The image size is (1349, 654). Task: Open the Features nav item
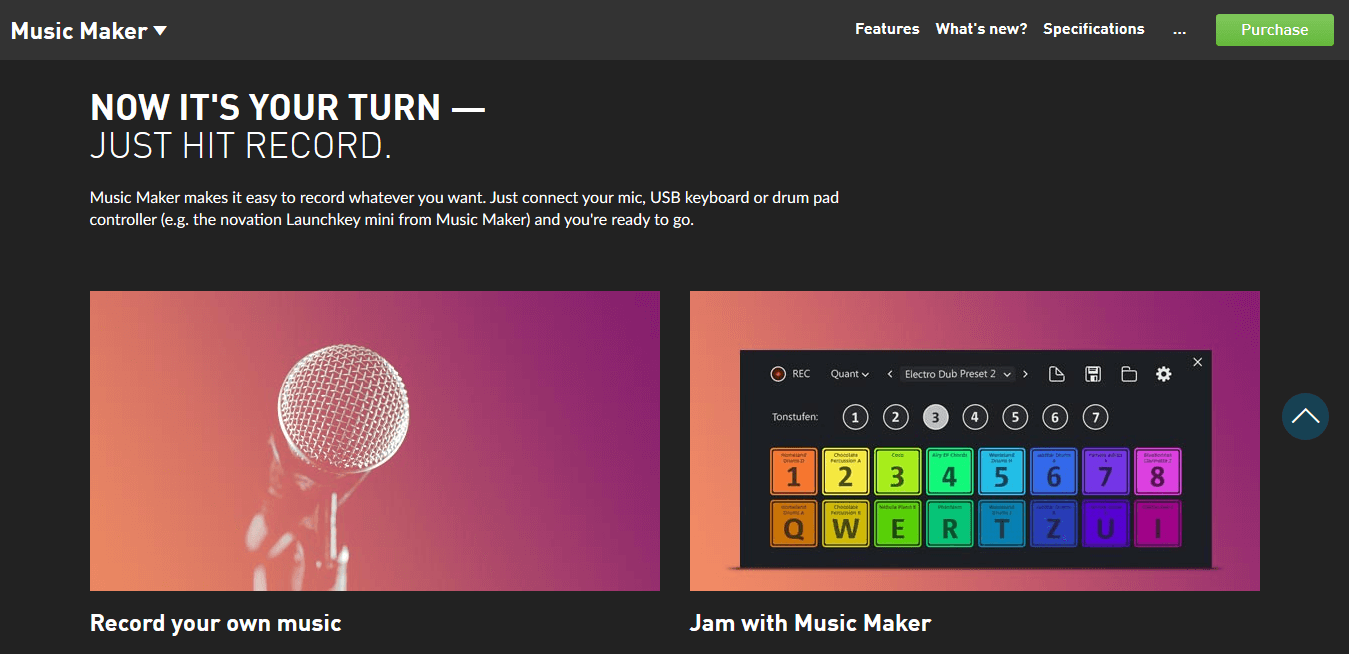coord(887,29)
